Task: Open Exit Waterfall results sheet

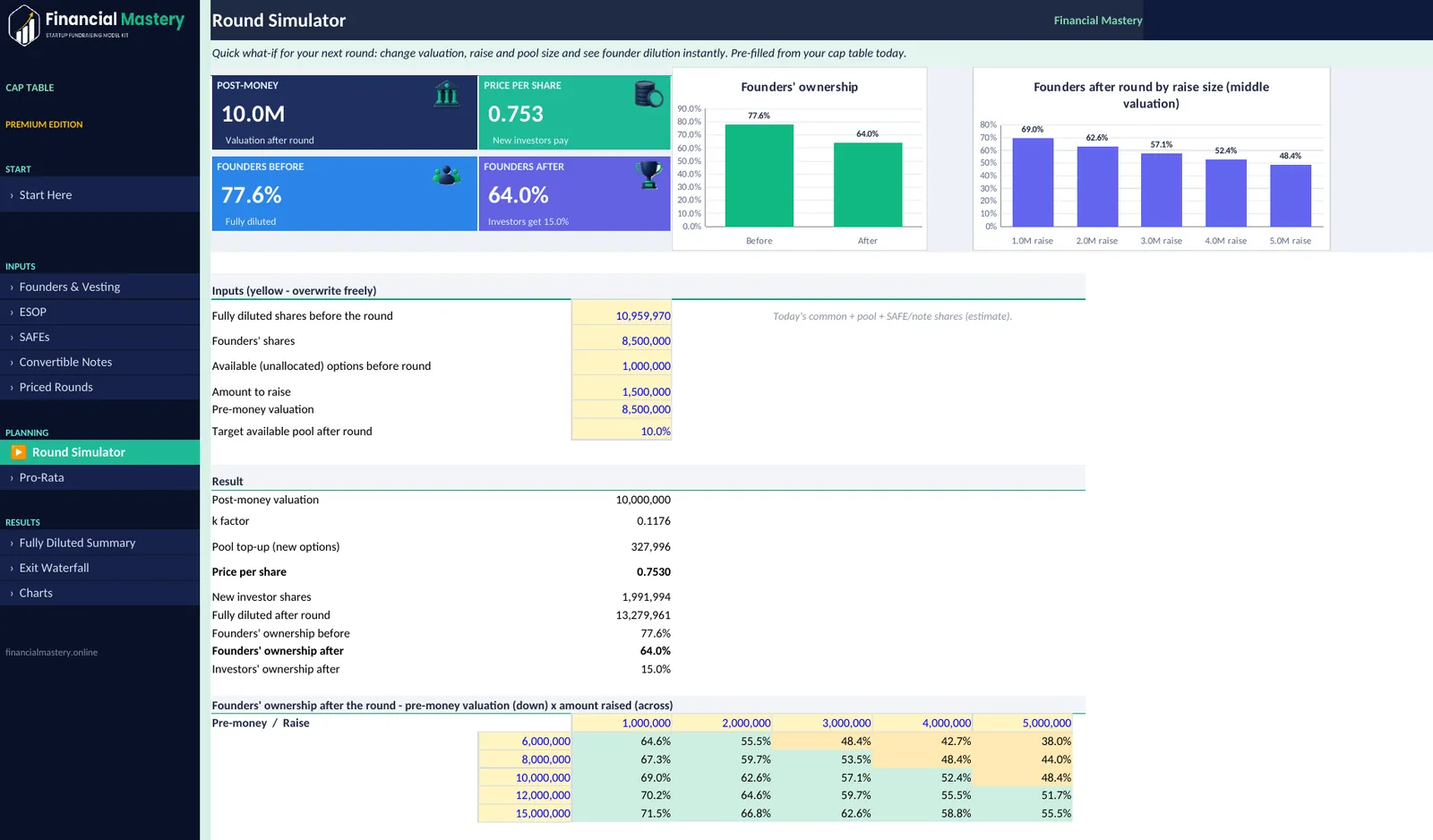Action: (99, 568)
